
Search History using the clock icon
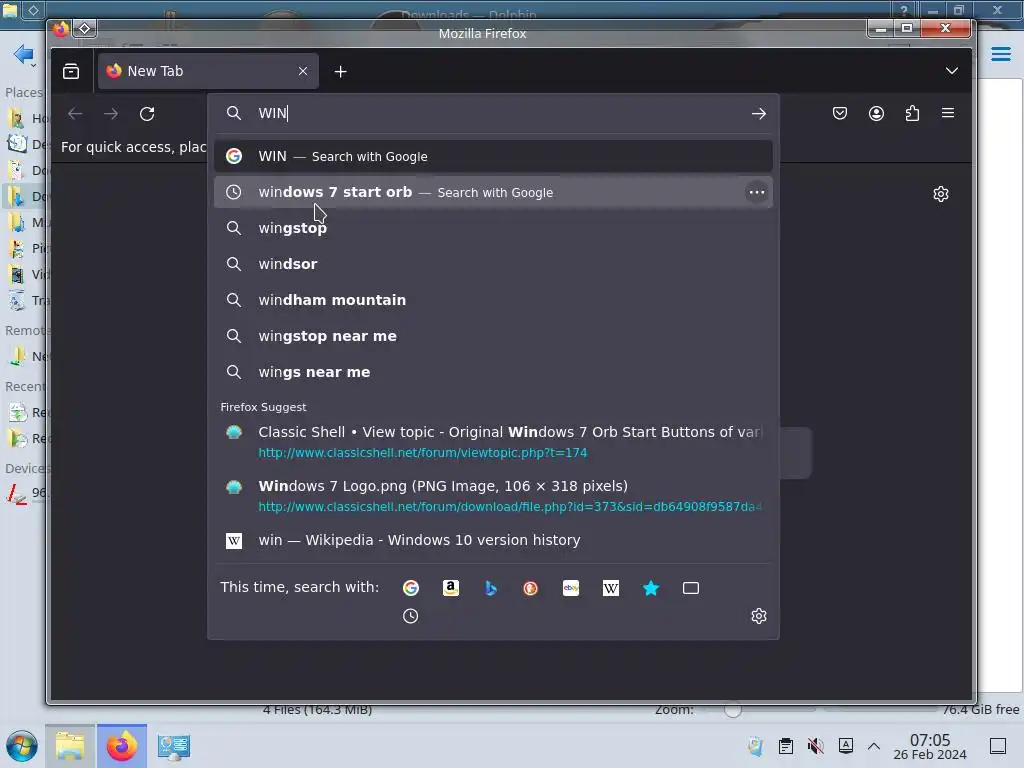[410, 616]
